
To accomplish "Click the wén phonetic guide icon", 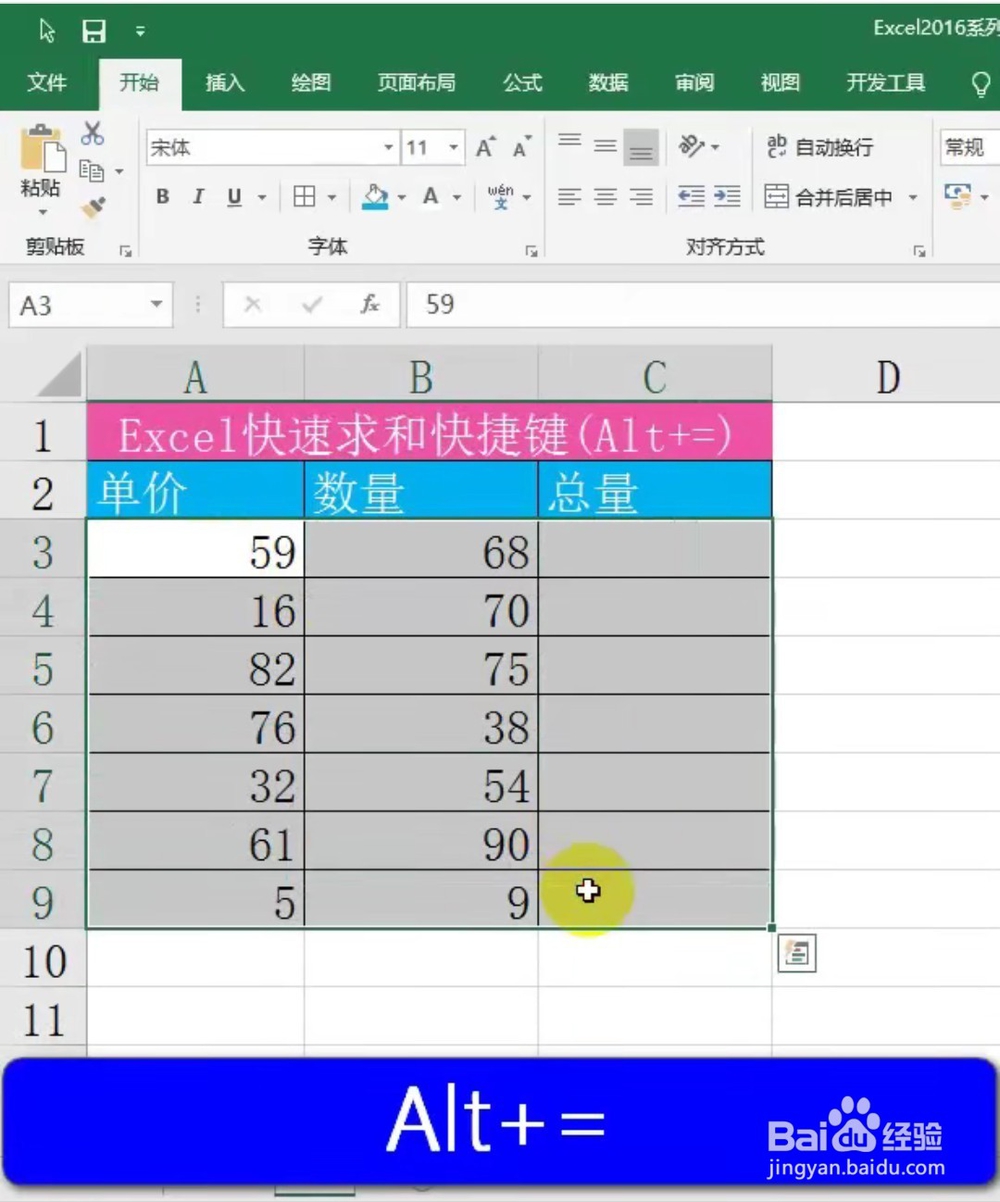I will (x=501, y=197).
